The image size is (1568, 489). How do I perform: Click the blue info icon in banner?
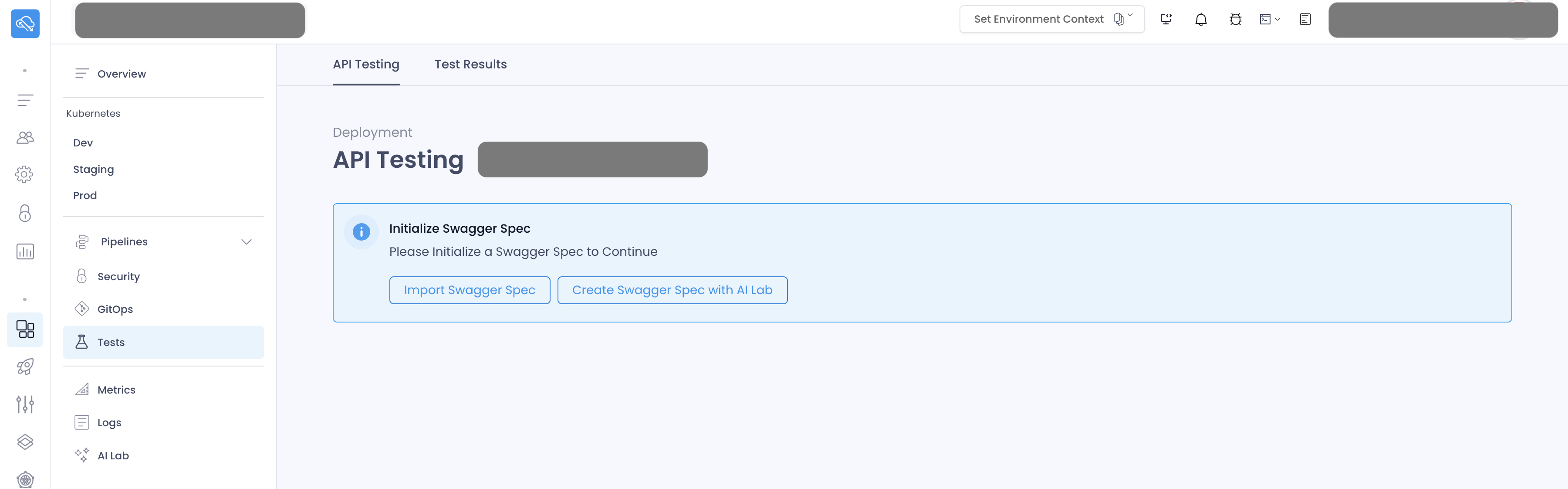click(x=361, y=232)
